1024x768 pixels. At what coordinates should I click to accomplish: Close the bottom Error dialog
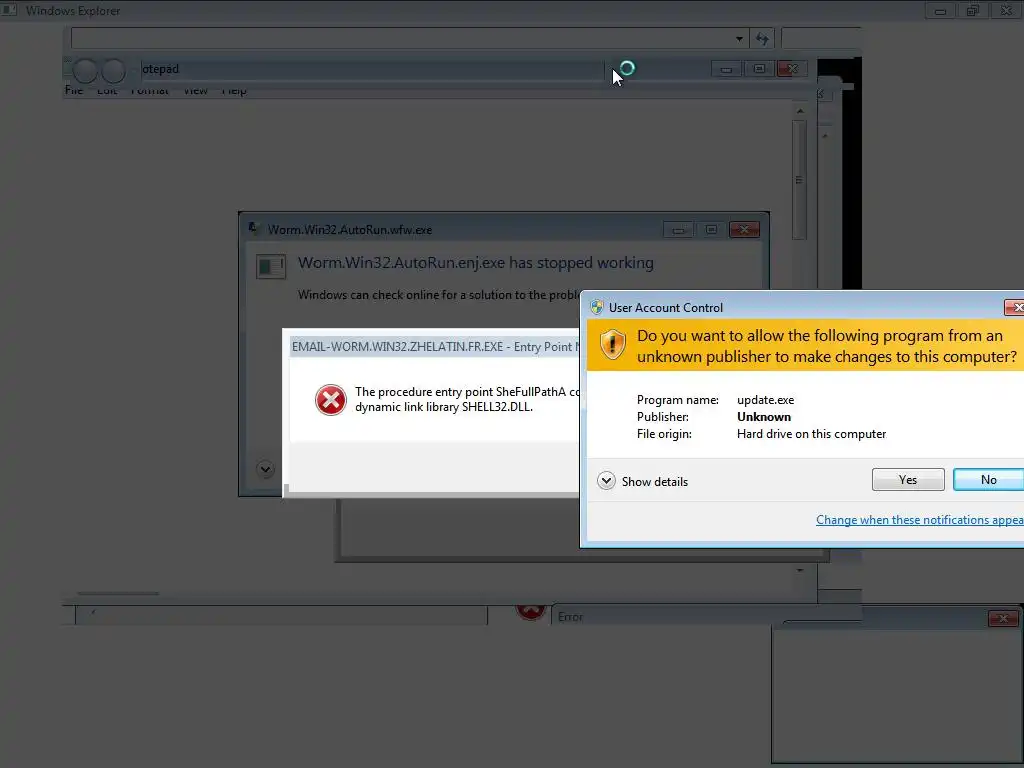click(1003, 618)
